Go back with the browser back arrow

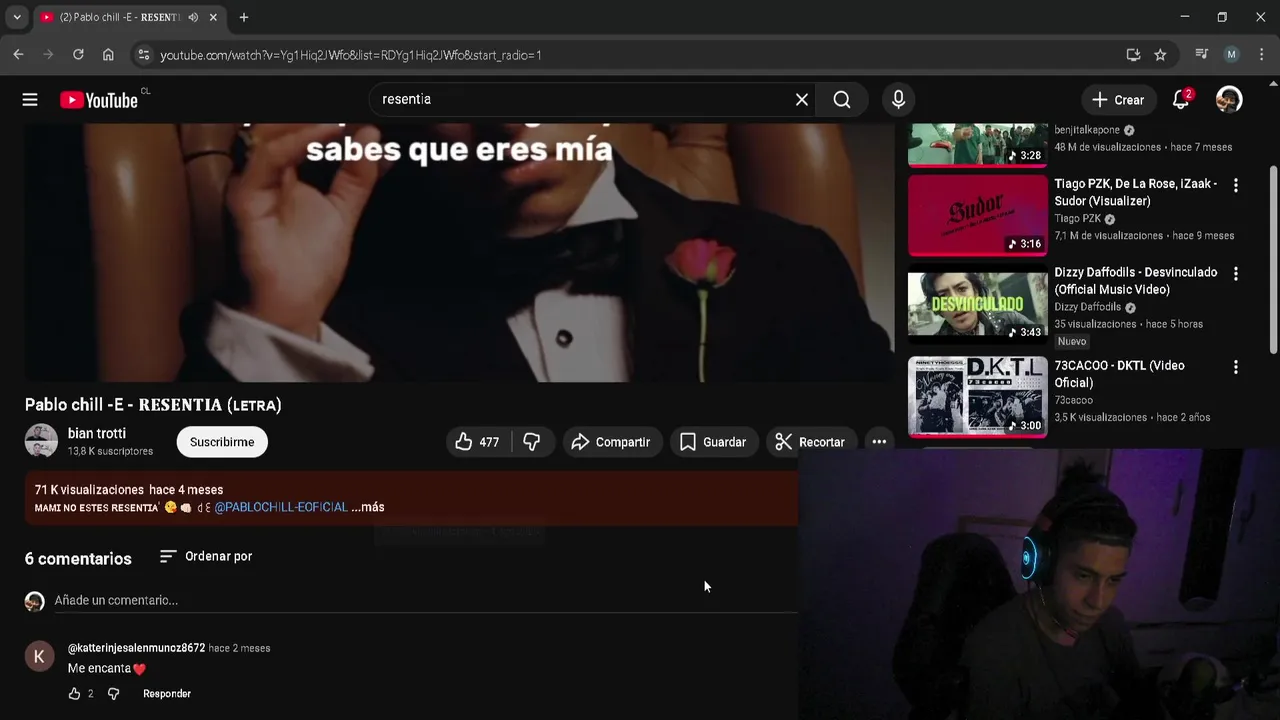pyautogui.click(x=18, y=55)
